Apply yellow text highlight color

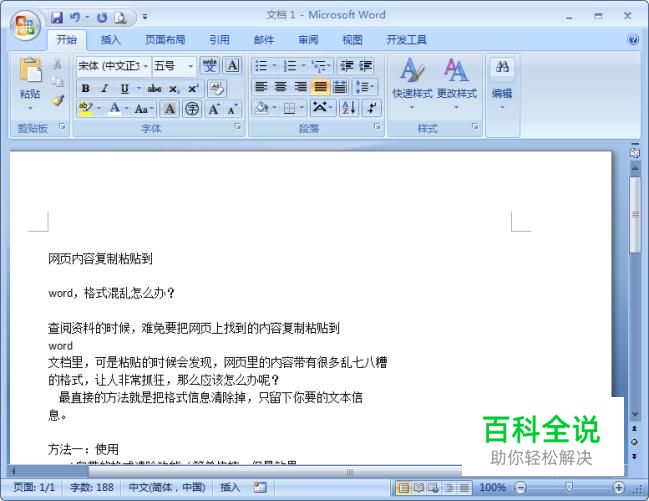click(86, 109)
